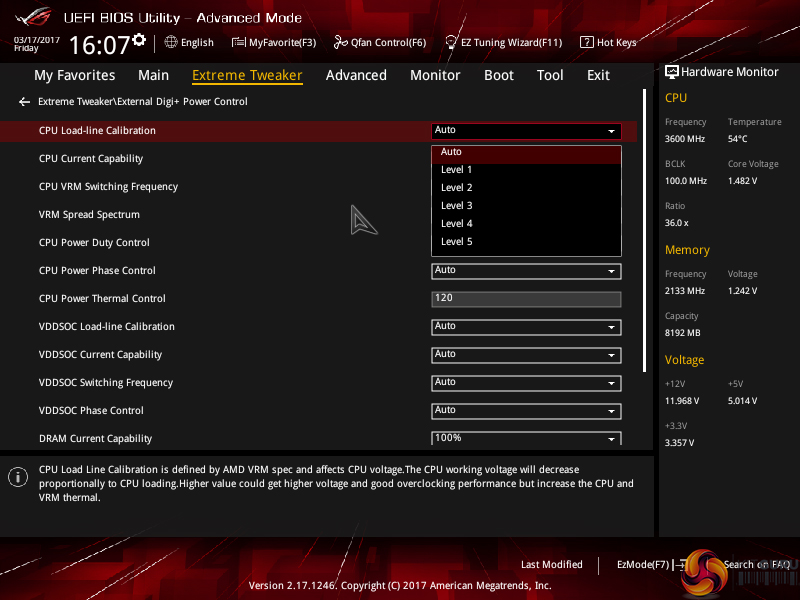Open Qfan Control(F6)
The width and height of the screenshot is (800, 600).
point(380,43)
